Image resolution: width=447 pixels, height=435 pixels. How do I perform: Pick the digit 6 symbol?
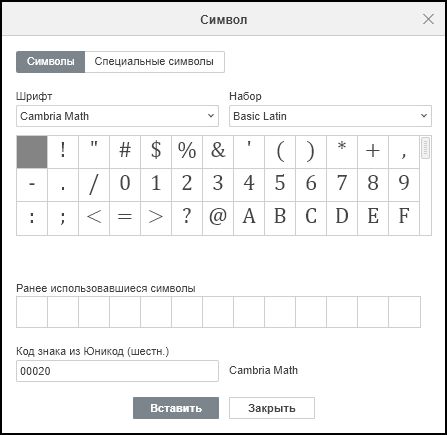311,185
